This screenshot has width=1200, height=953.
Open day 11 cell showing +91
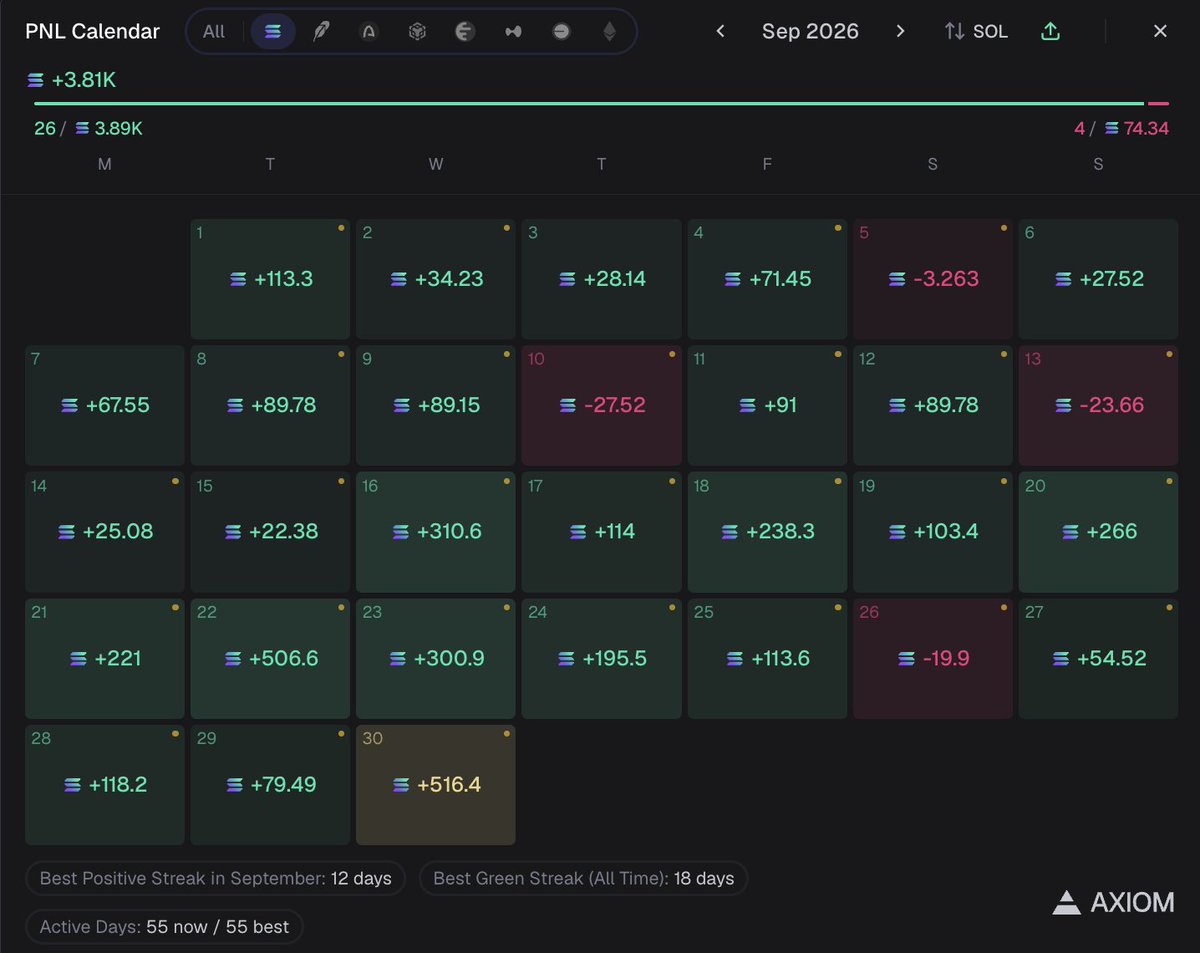[x=767, y=405]
